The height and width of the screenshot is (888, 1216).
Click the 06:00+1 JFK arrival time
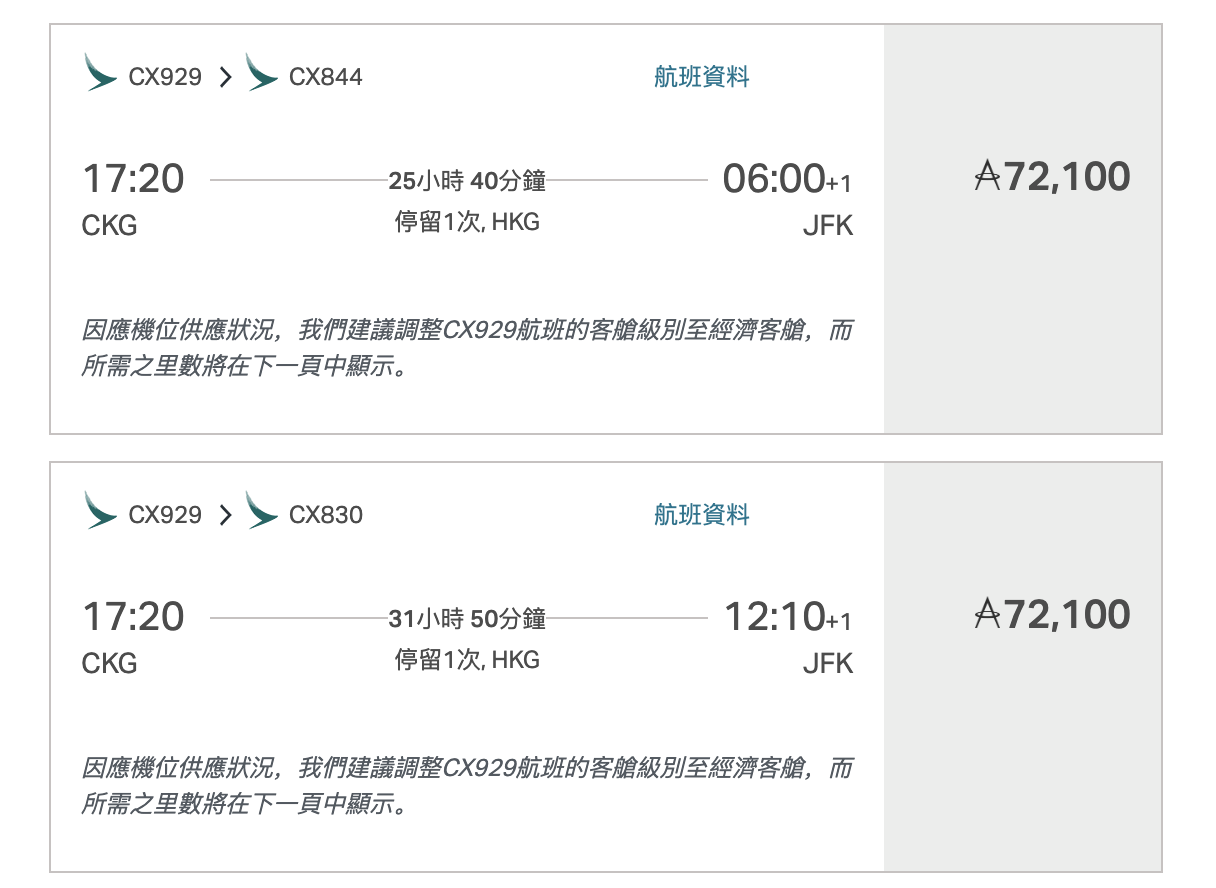click(788, 179)
